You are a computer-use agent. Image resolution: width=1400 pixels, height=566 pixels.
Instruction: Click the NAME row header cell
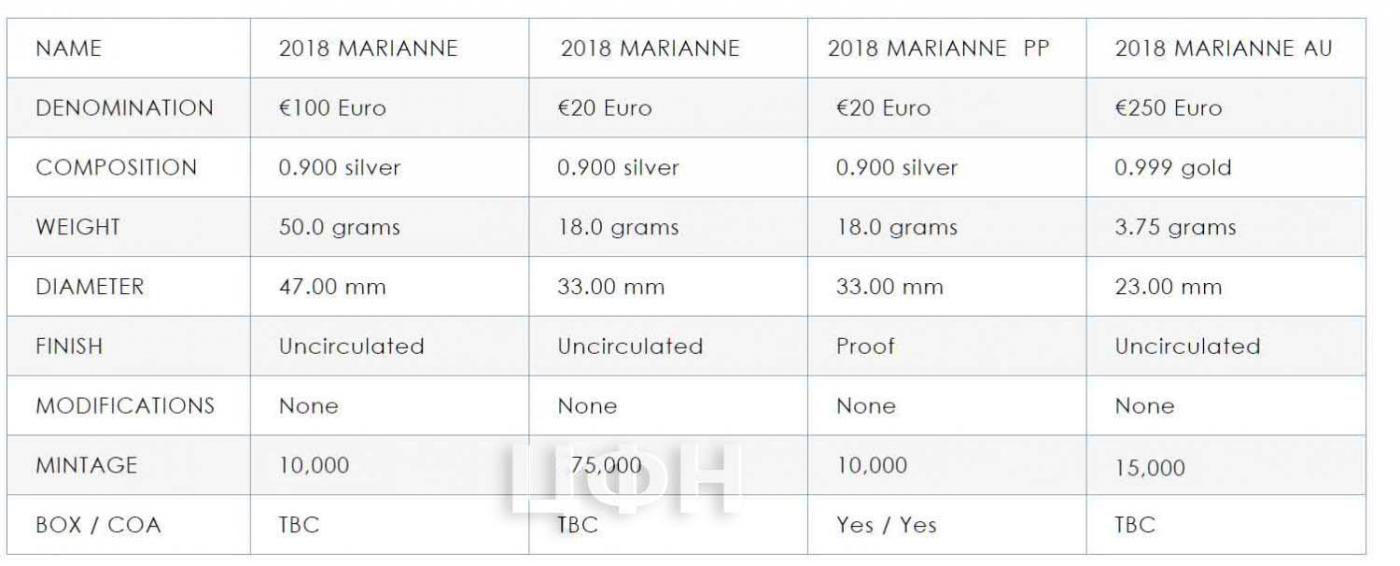pyautogui.click(x=129, y=48)
